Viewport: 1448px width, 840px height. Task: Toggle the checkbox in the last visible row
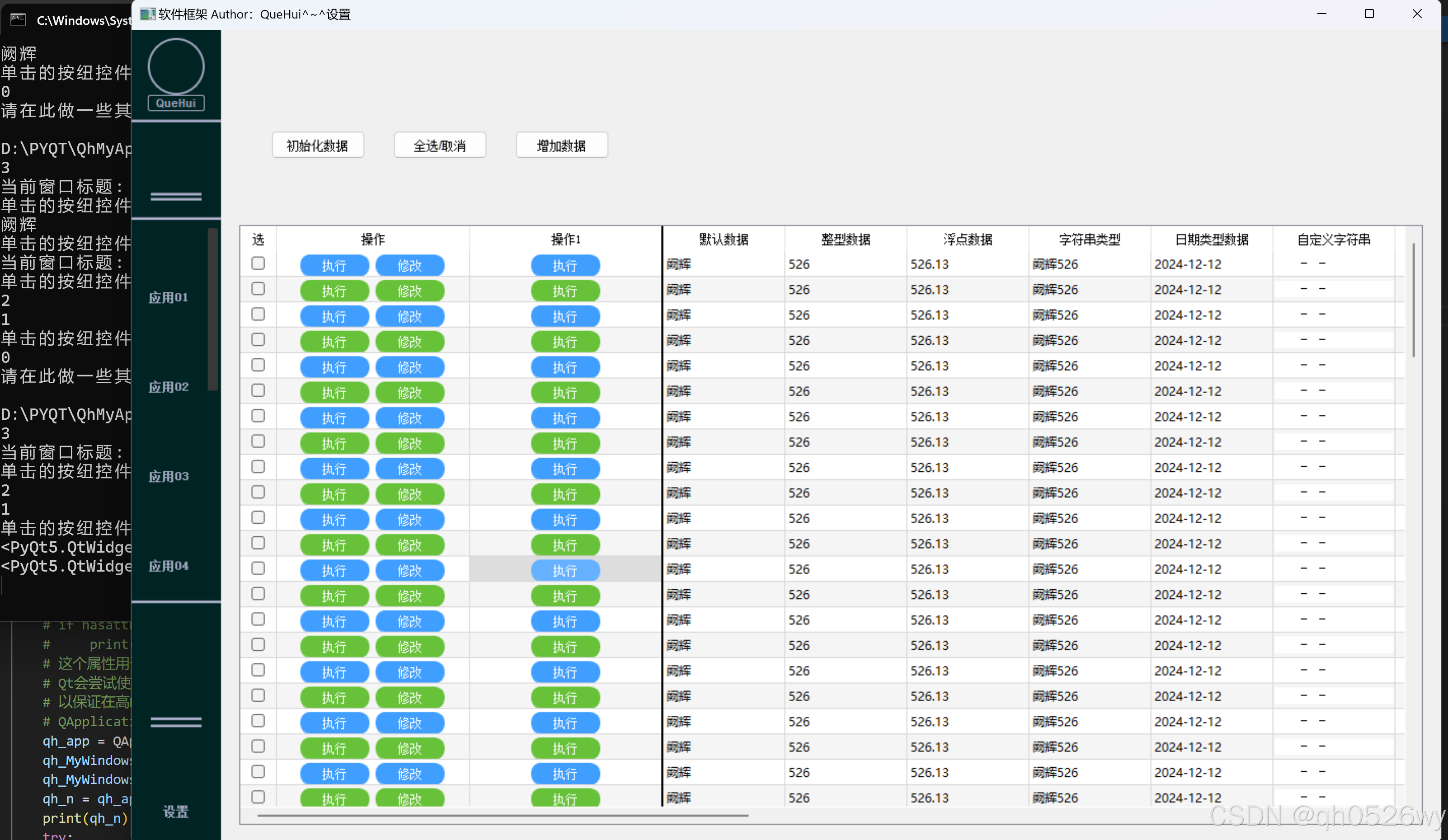[x=258, y=797]
